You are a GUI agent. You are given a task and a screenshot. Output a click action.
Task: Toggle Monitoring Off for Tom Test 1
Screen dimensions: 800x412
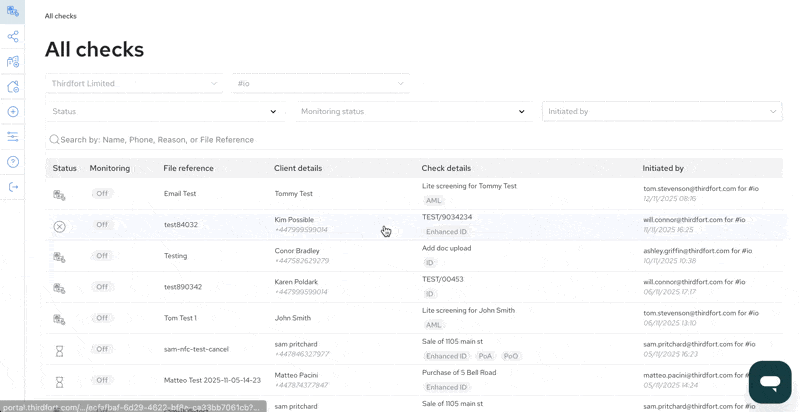(102, 318)
